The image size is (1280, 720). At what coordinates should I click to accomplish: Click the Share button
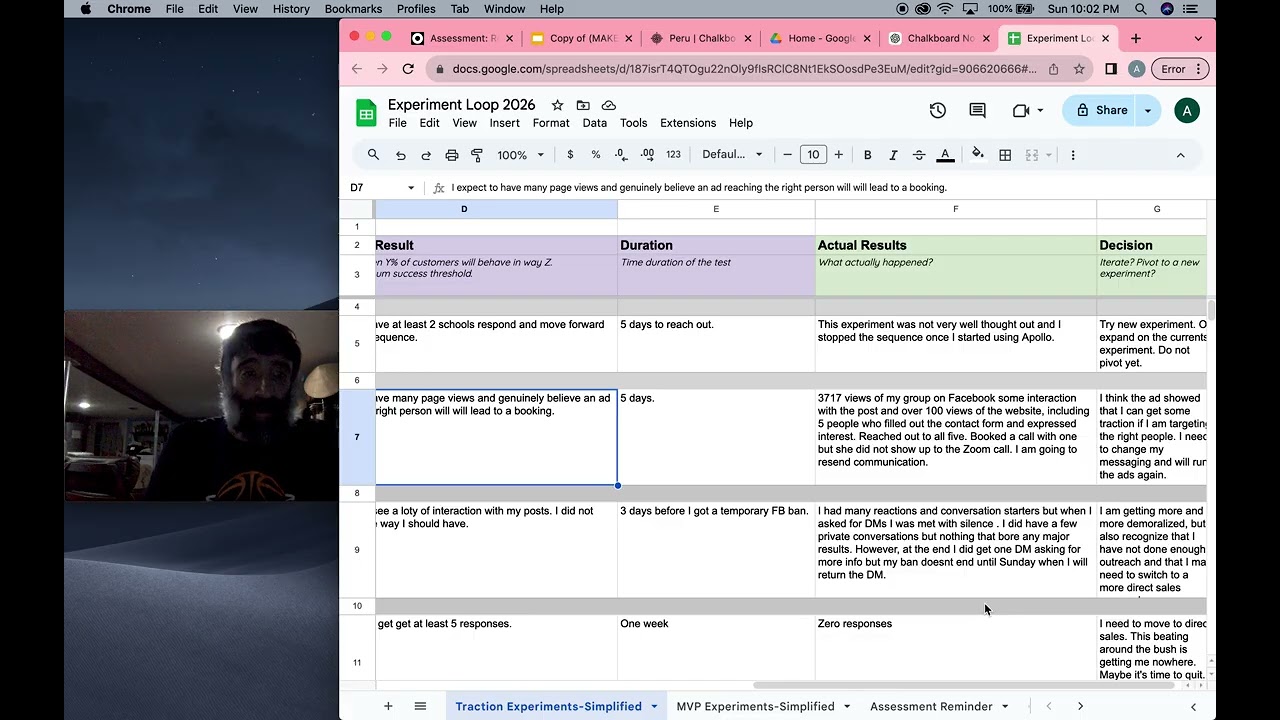coord(1100,111)
